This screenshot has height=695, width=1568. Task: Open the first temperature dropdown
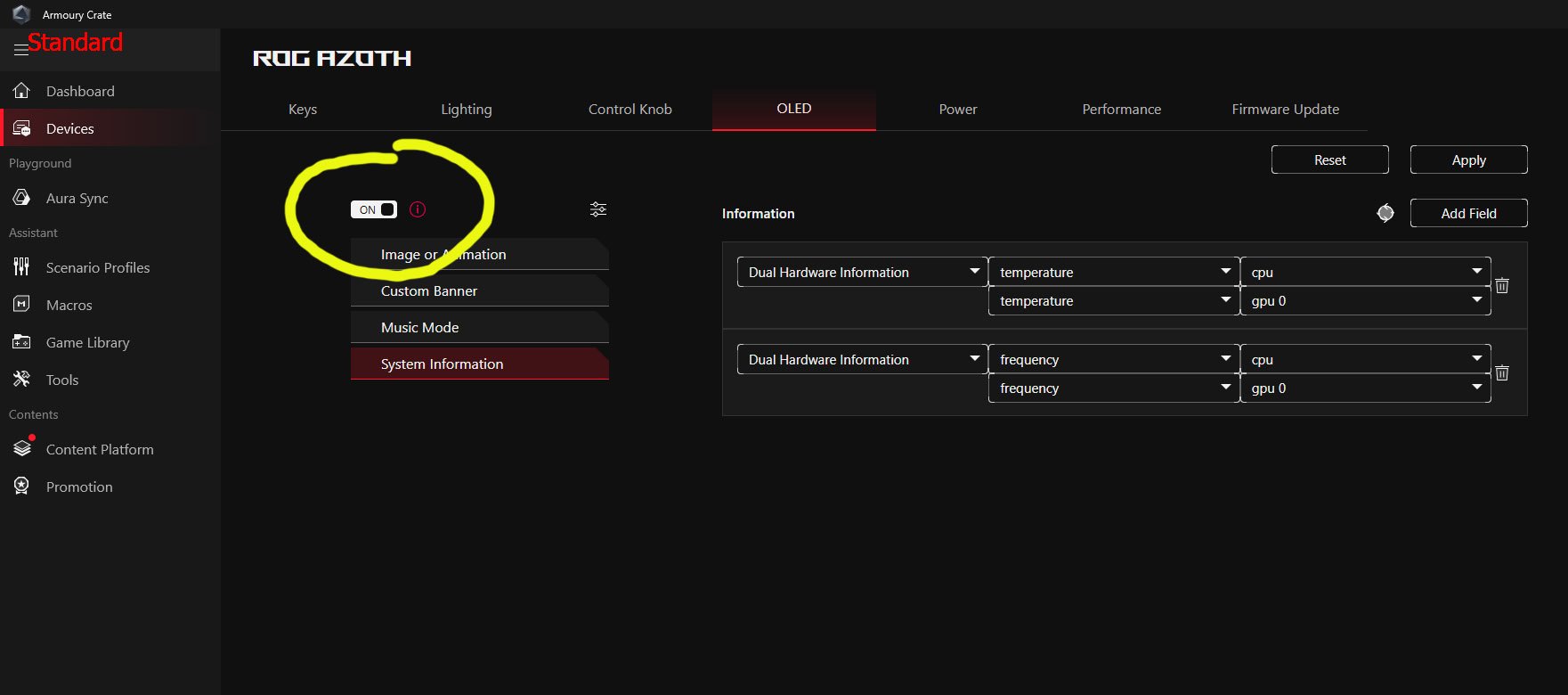pos(1113,272)
